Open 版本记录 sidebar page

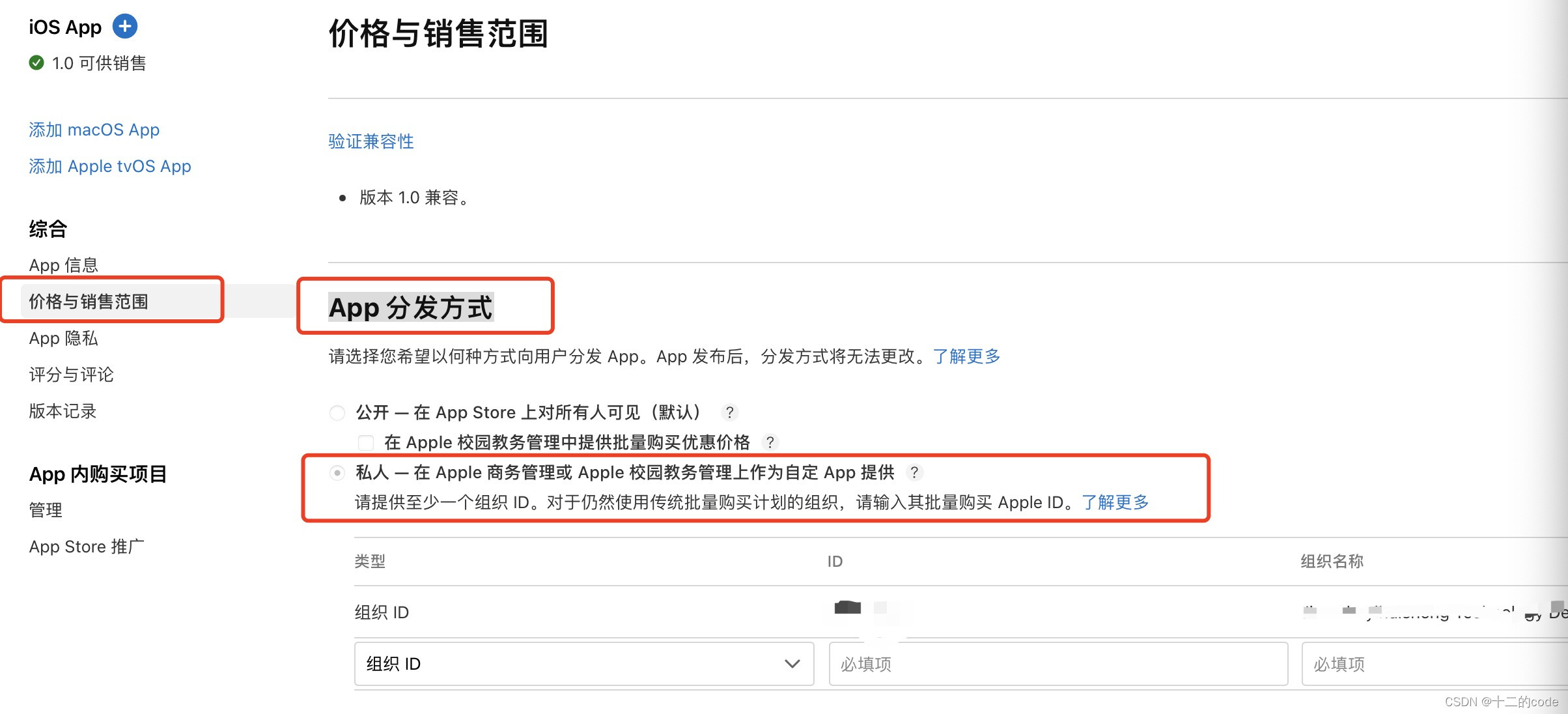click(63, 411)
